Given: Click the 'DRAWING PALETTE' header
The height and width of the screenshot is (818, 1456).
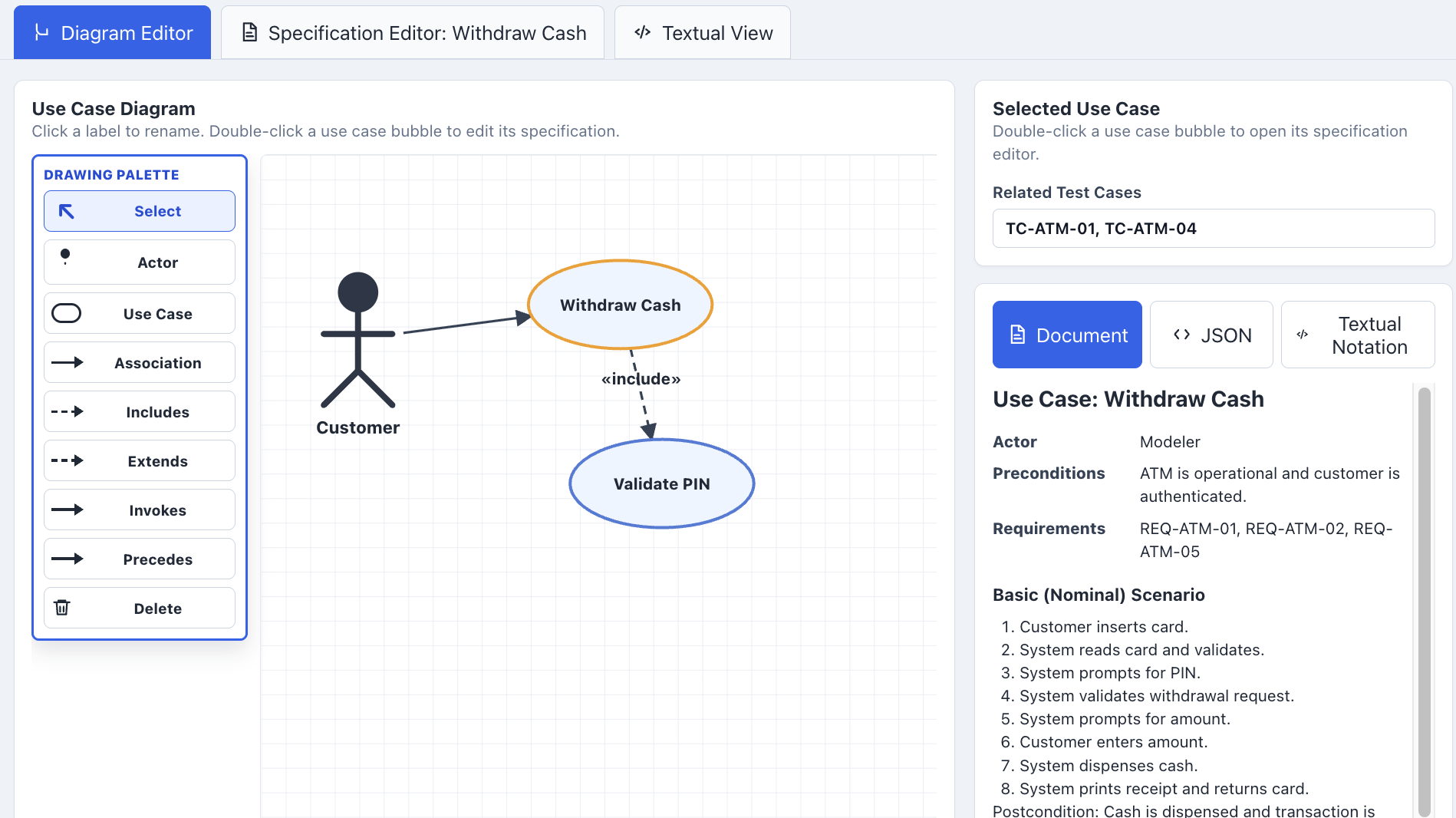Looking at the screenshot, I should point(111,175).
